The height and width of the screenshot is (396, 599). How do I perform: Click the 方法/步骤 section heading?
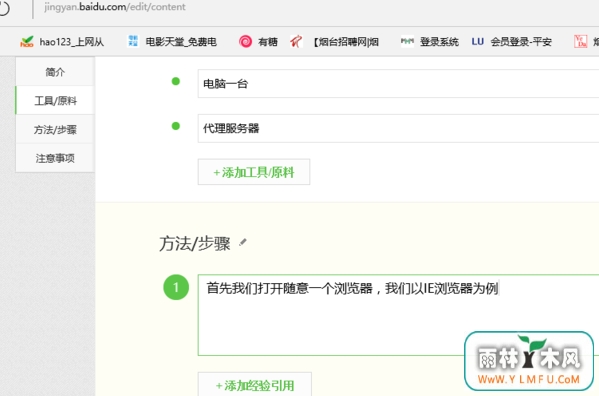(x=194, y=244)
